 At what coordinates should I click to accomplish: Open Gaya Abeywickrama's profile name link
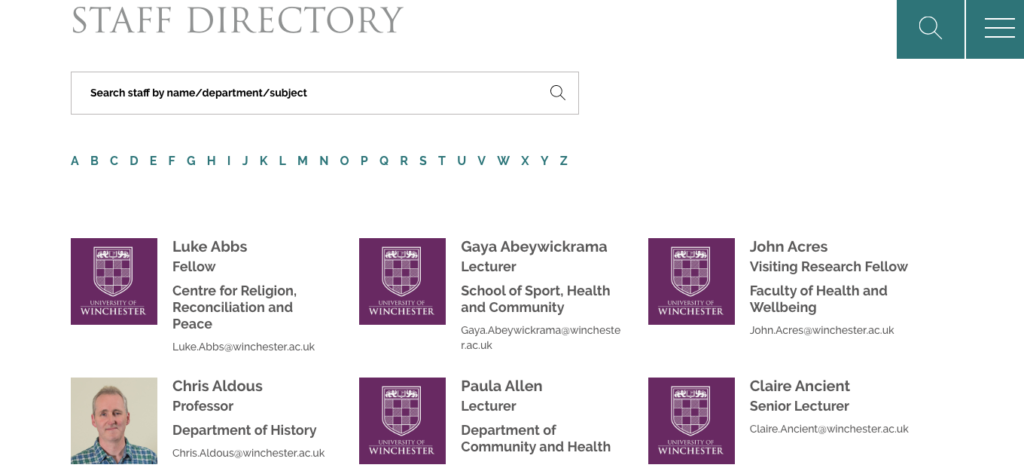[x=533, y=247]
